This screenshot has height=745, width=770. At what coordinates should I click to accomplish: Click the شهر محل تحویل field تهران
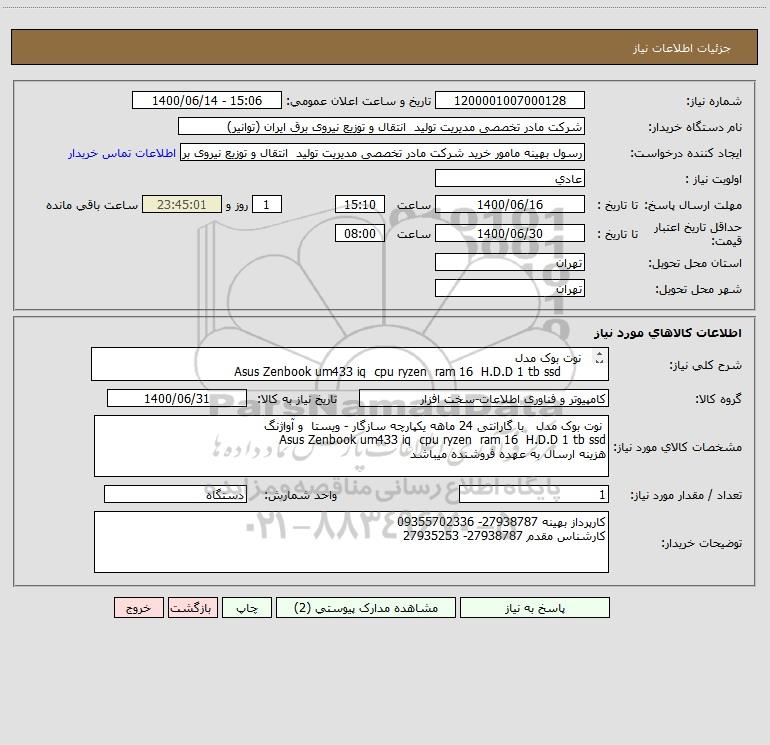[510, 288]
